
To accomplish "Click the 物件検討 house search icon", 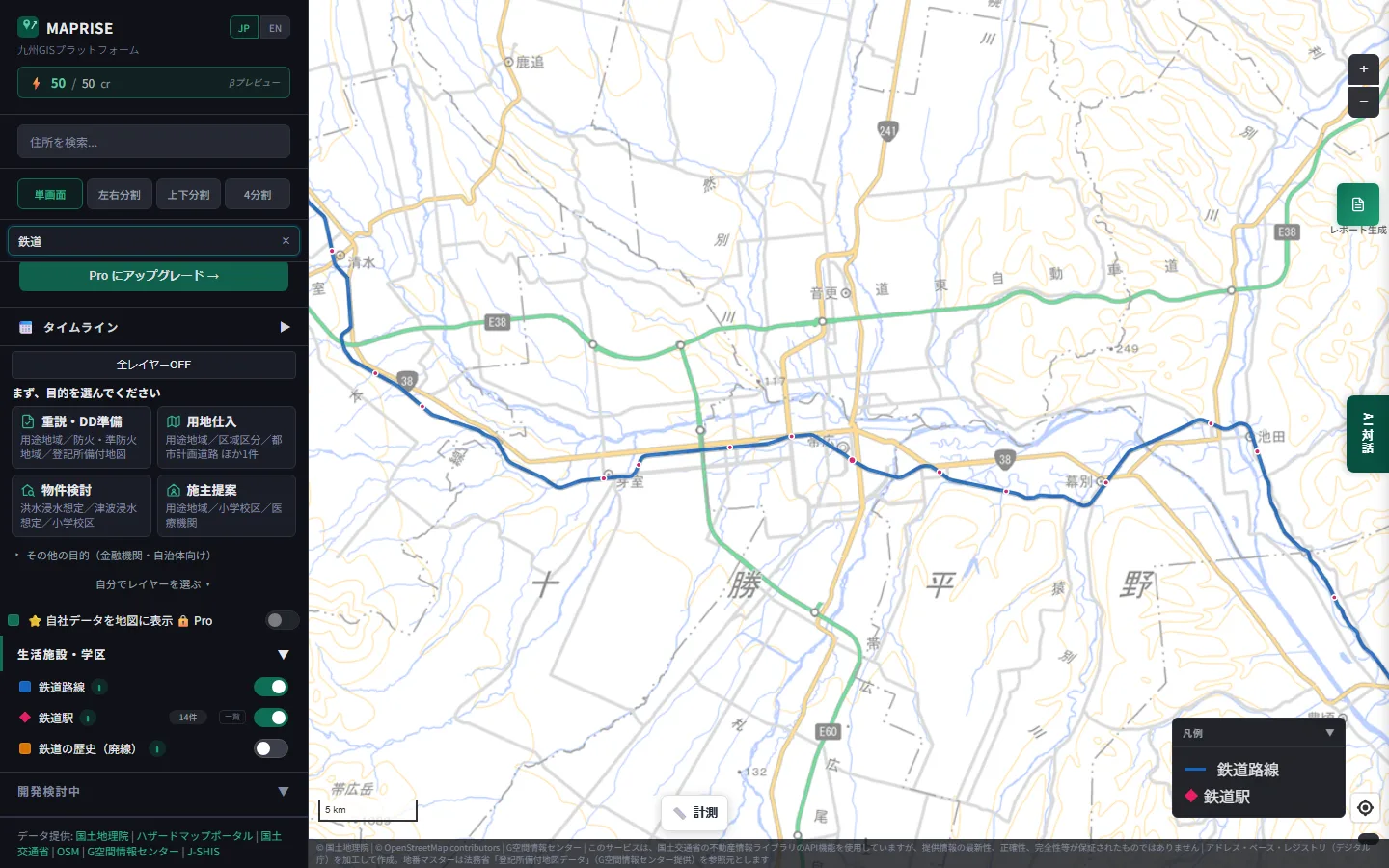I will [29, 490].
